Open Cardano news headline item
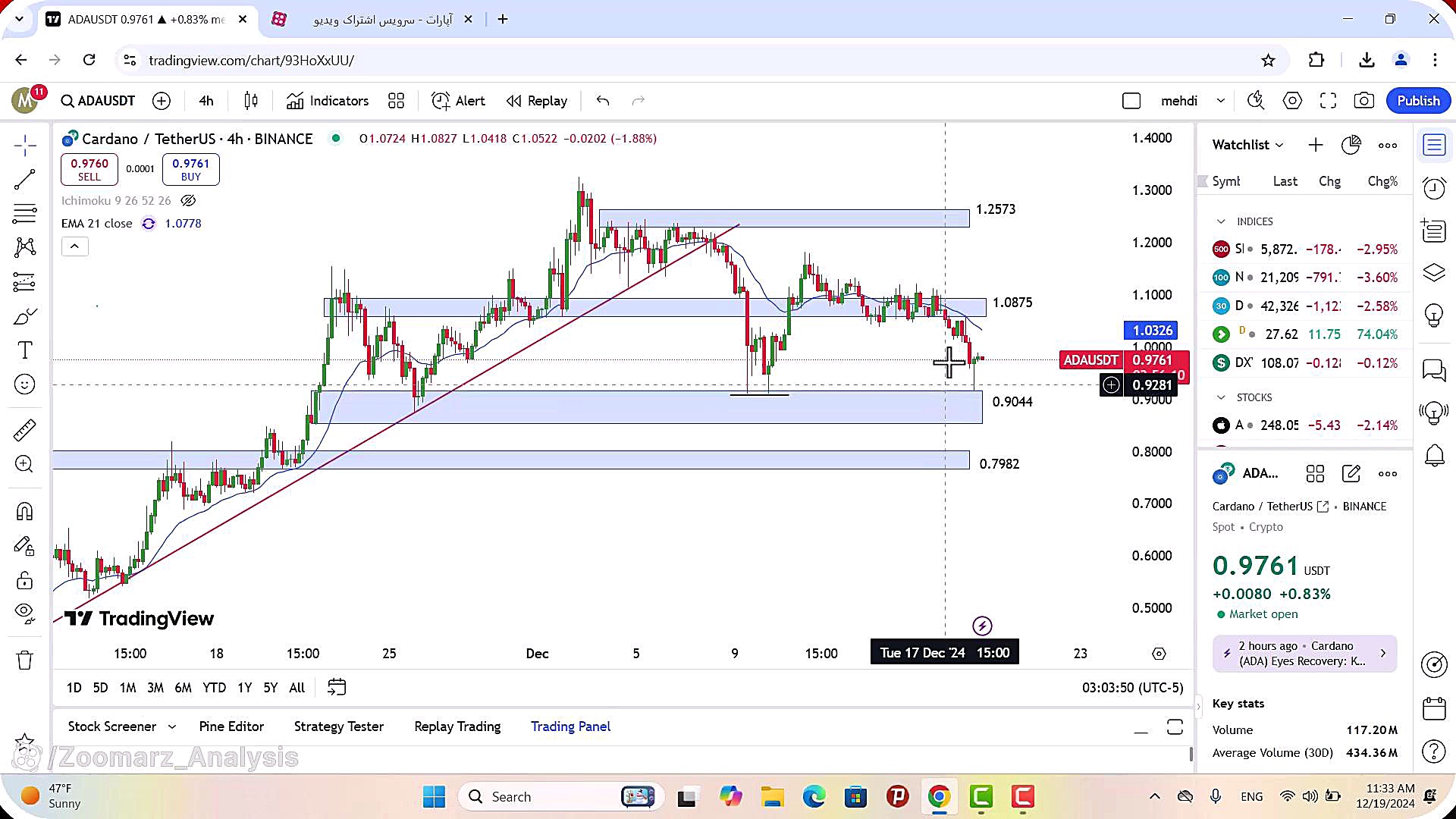 pyautogui.click(x=1304, y=654)
